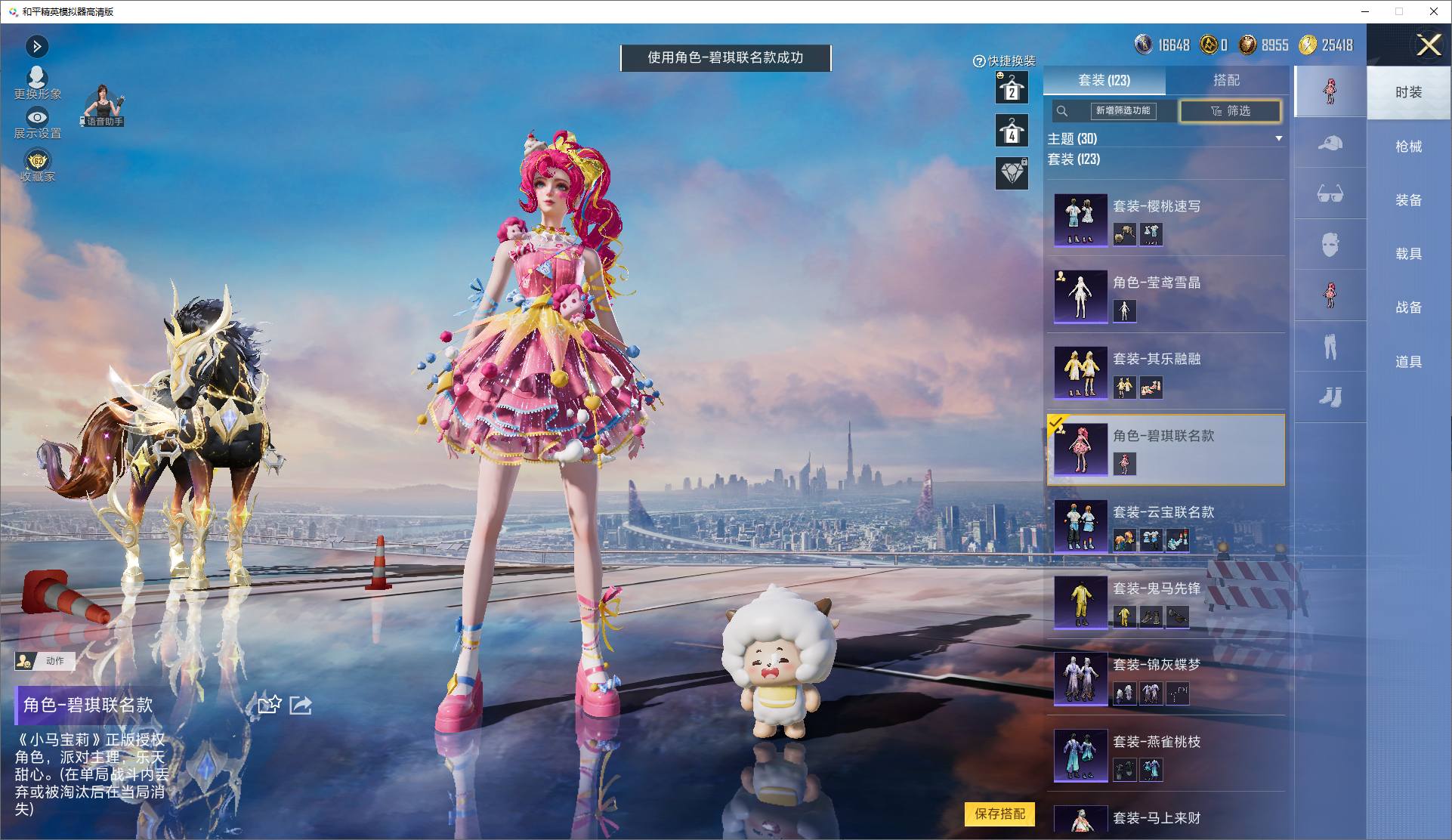Click the single piece icon under 角色-莹鸢雪晶

[1124, 310]
